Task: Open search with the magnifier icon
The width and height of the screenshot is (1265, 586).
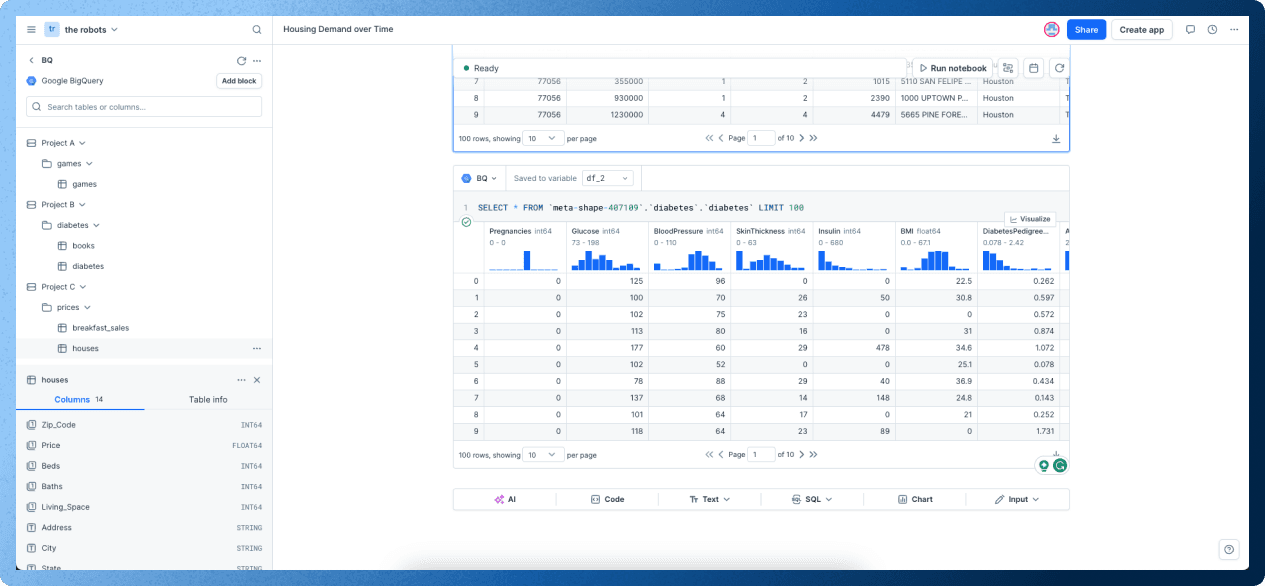Action: tap(257, 30)
